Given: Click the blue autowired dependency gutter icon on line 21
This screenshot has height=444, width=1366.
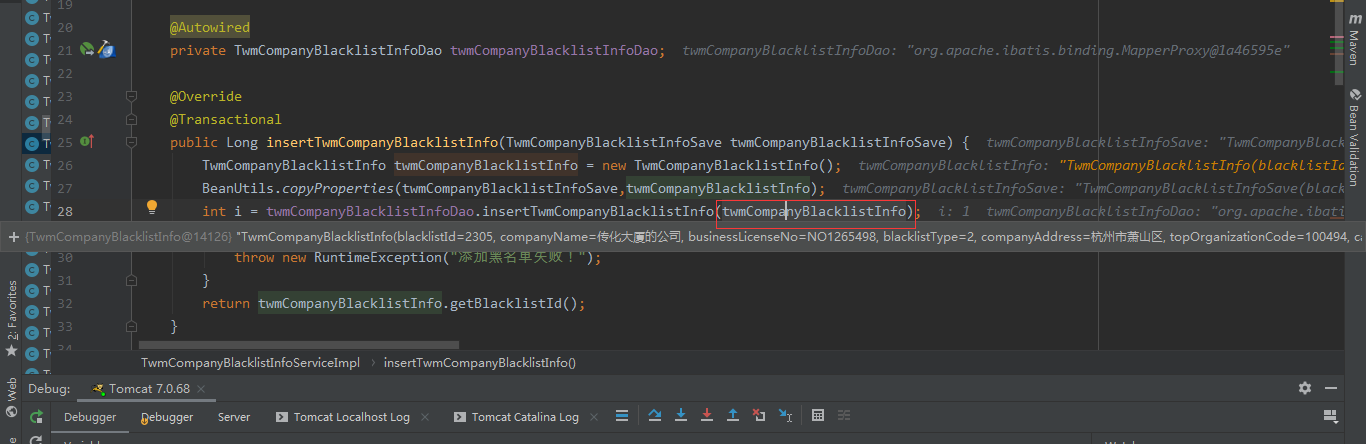Looking at the screenshot, I should [x=106, y=49].
